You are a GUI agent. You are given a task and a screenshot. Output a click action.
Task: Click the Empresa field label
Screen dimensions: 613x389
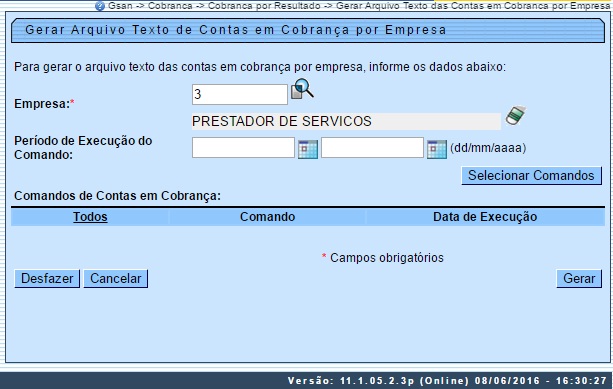coord(44,104)
